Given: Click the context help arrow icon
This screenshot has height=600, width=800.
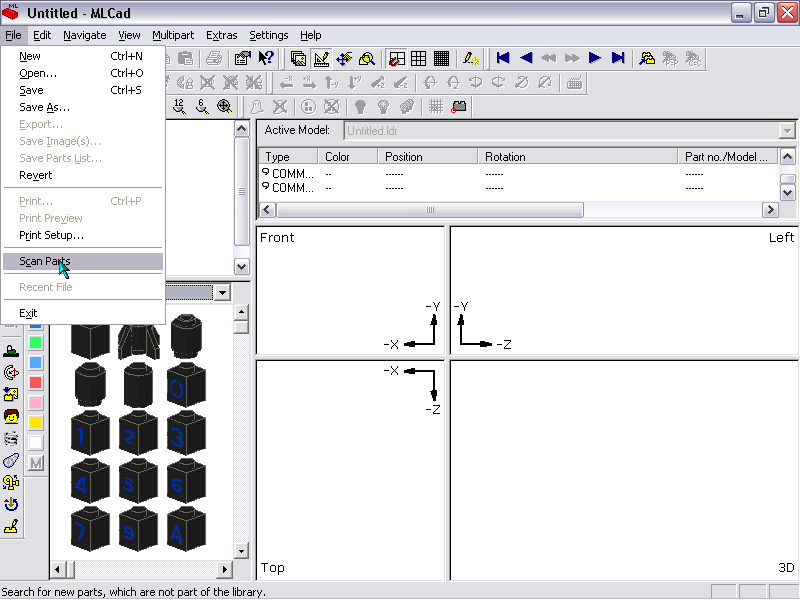Looking at the screenshot, I should click(x=266, y=59).
